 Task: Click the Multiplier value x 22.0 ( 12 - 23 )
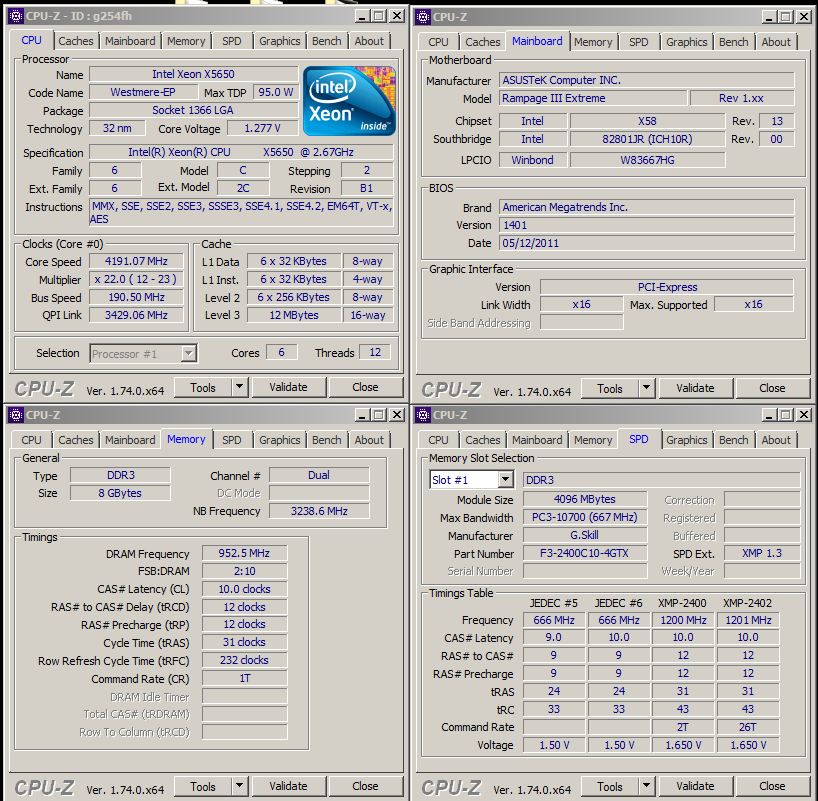136,279
